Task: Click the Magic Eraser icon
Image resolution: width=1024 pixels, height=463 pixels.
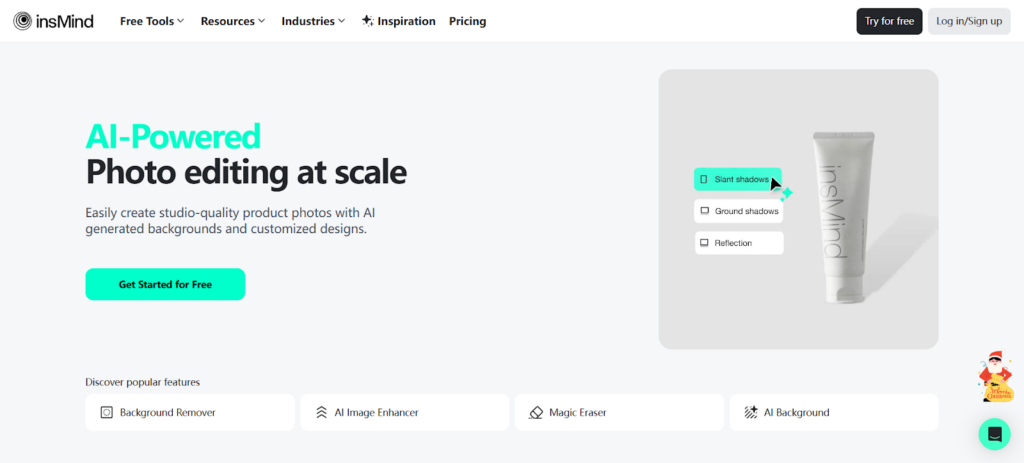Action: tap(536, 412)
